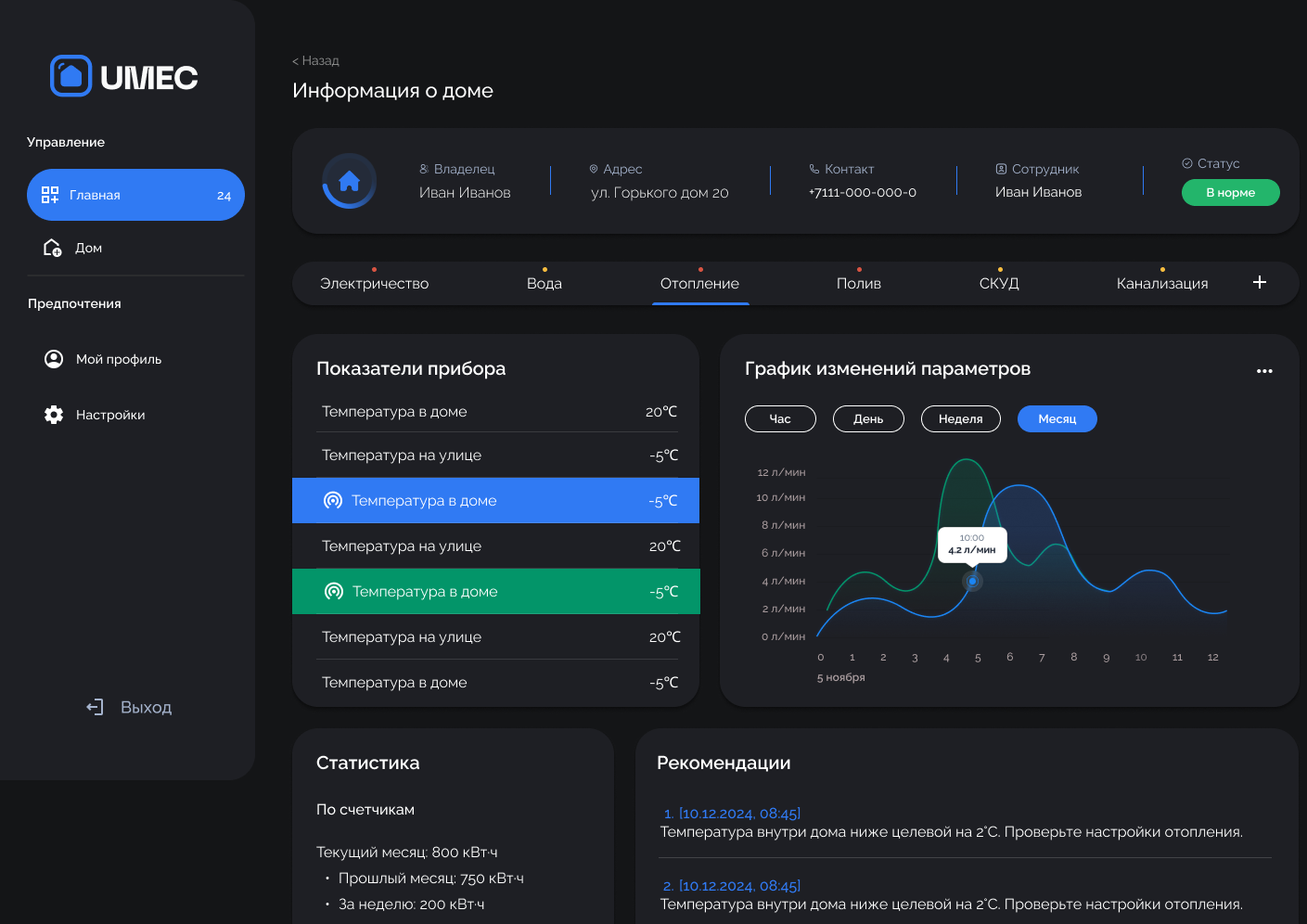Image resolution: width=1307 pixels, height=924 pixels.
Task: Click the house icon beside Дом in sidebar
Action: point(53,248)
